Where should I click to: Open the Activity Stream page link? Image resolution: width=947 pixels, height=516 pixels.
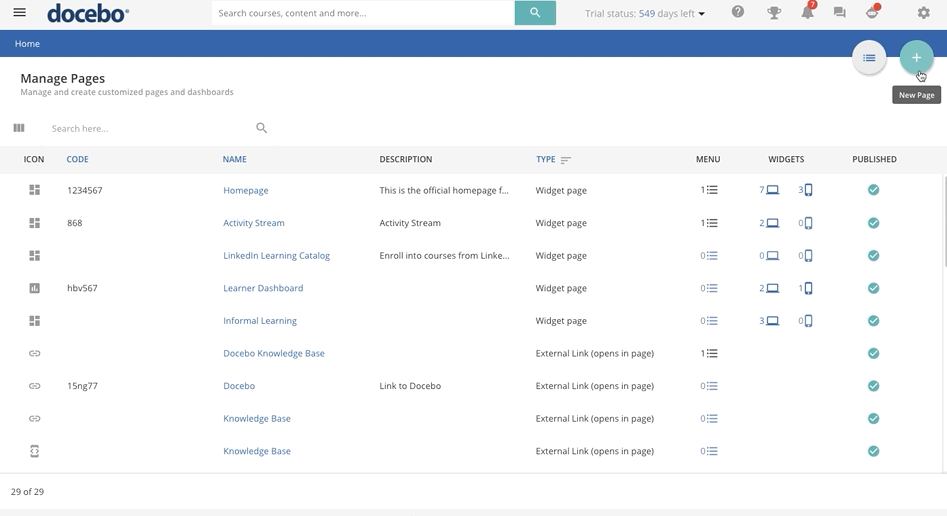coord(254,223)
